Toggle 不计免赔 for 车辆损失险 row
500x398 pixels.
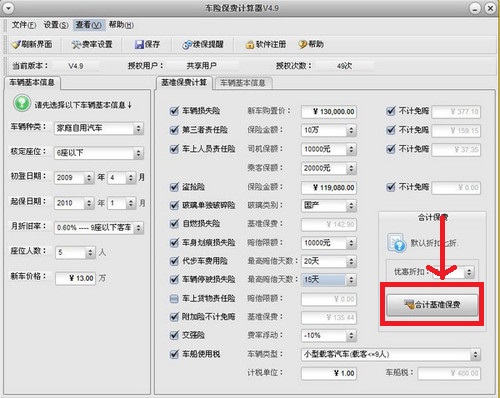coord(391,111)
